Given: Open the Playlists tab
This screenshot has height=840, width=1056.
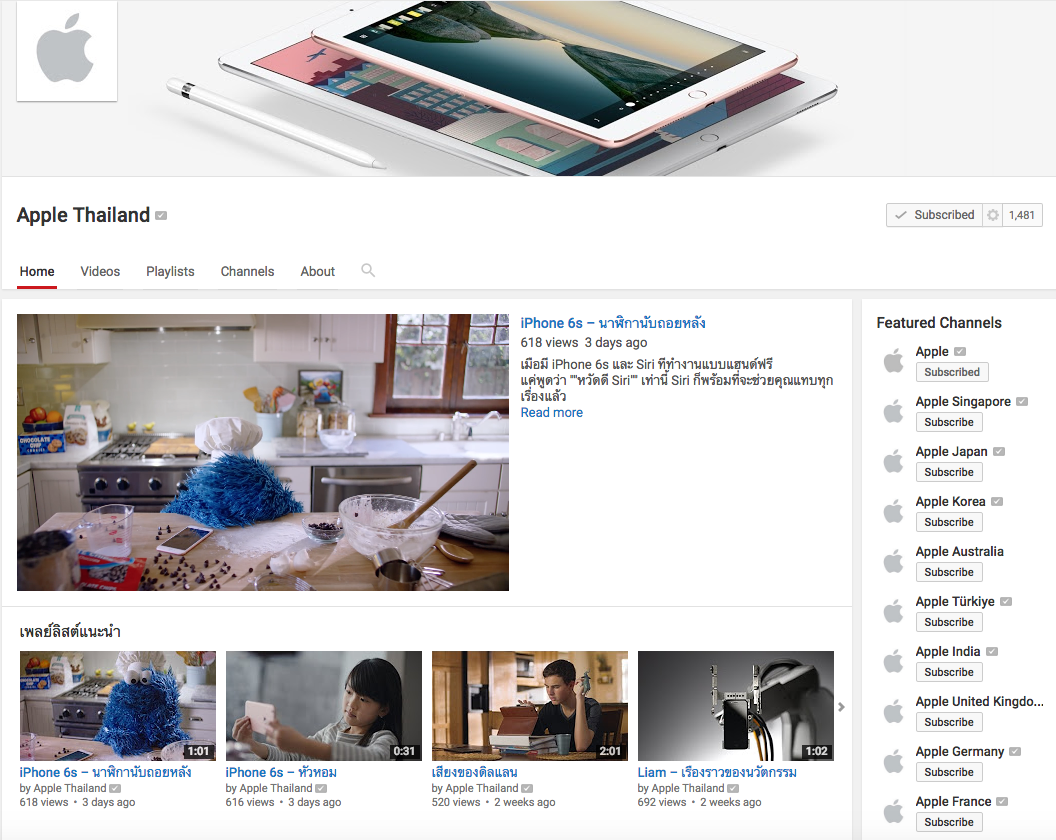Looking at the screenshot, I should [x=170, y=271].
